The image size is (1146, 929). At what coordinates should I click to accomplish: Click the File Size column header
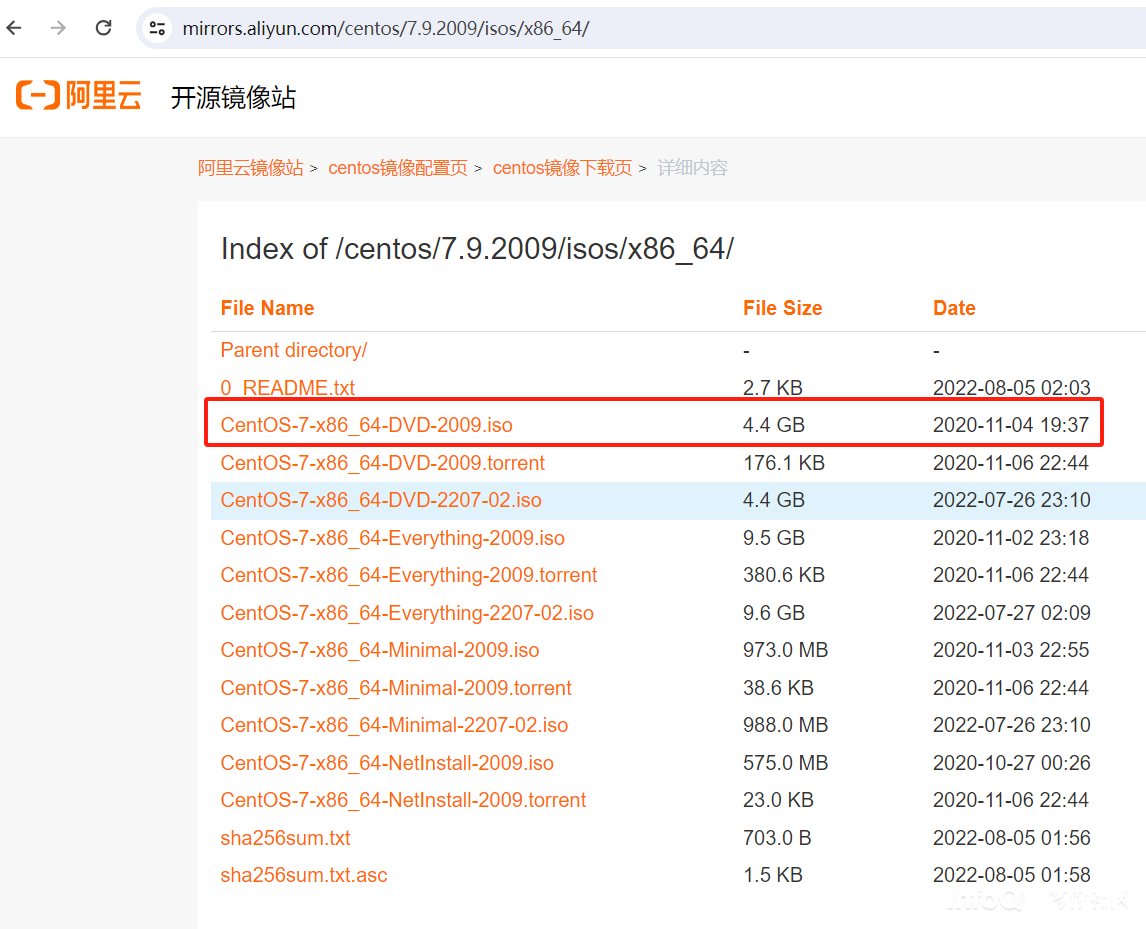point(783,308)
